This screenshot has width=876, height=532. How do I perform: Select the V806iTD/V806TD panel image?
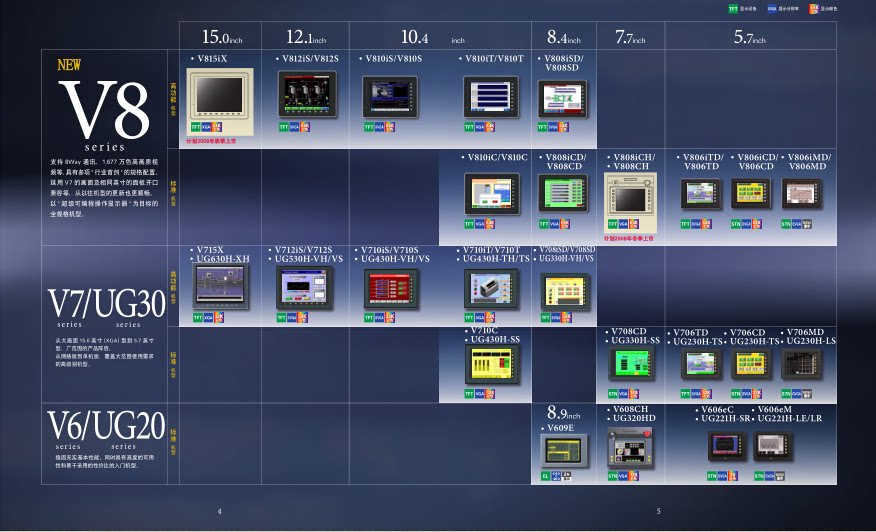click(701, 193)
